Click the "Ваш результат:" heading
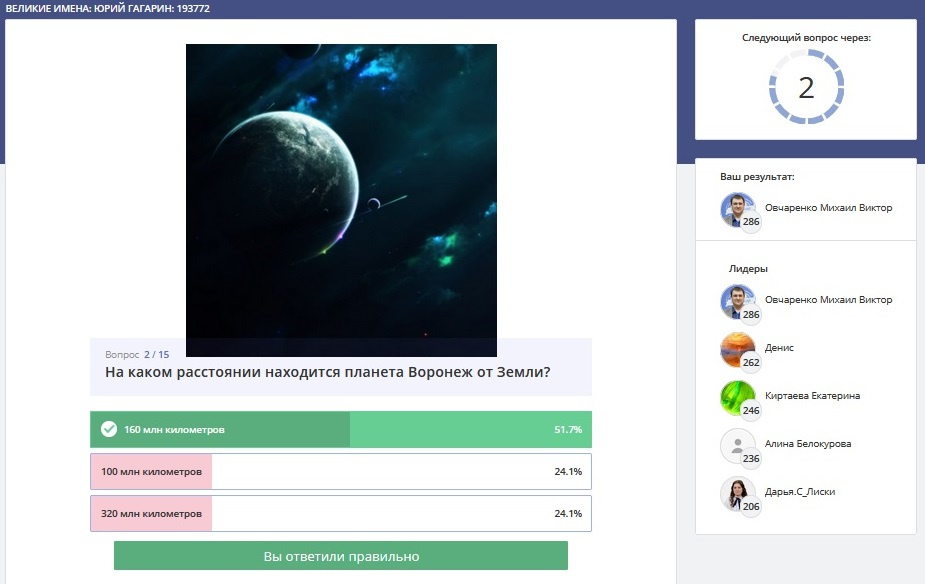The height and width of the screenshot is (584, 925). pyautogui.click(x=757, y=176)
